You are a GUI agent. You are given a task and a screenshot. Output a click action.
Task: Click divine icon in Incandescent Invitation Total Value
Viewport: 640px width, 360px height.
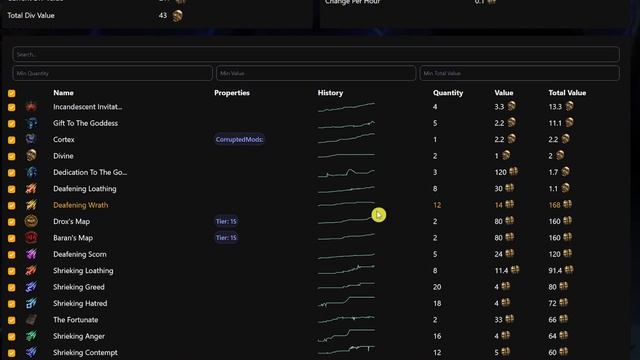coord(569,106)
